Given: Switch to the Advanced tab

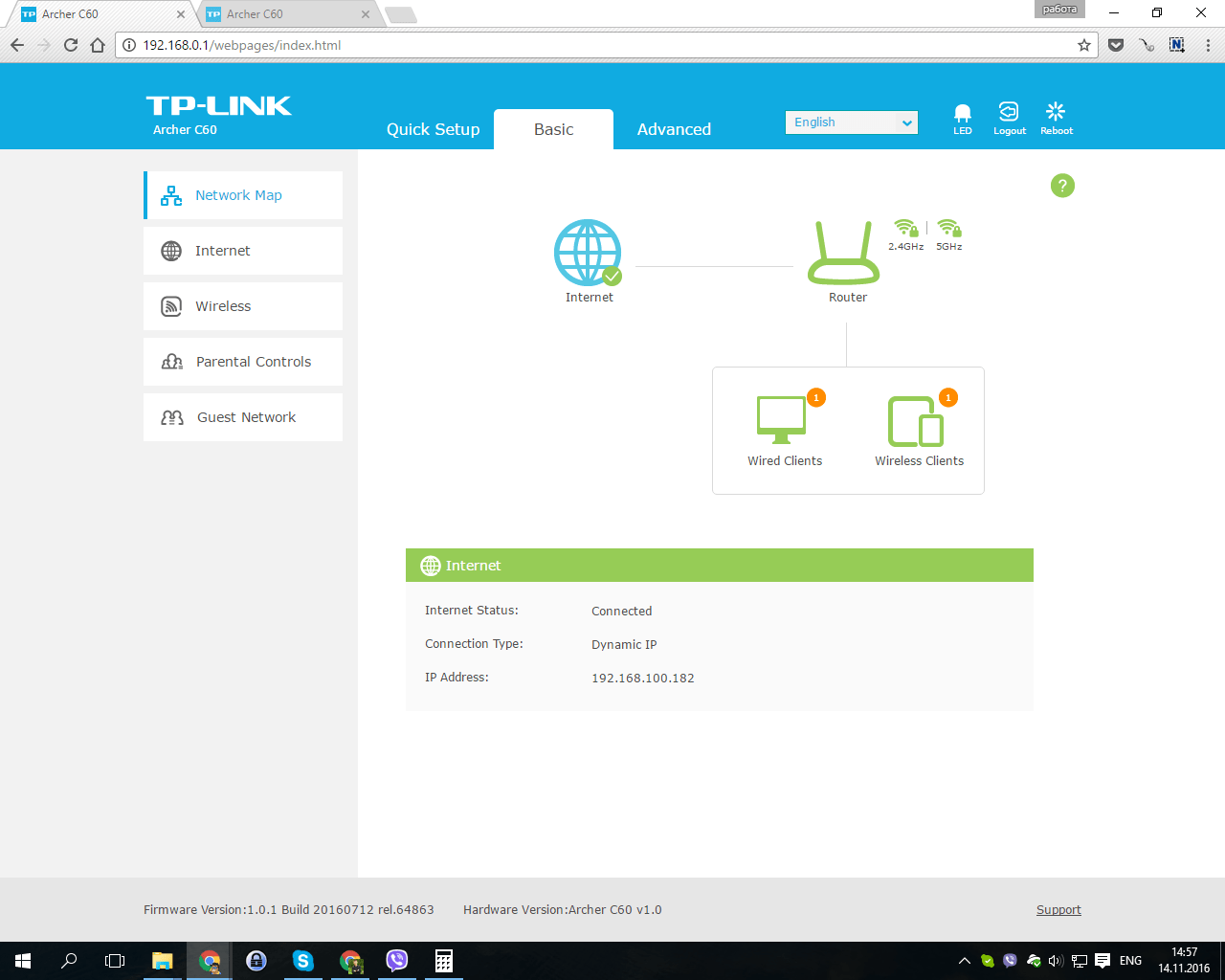Looking at the screenshot, I should point(674,129).
